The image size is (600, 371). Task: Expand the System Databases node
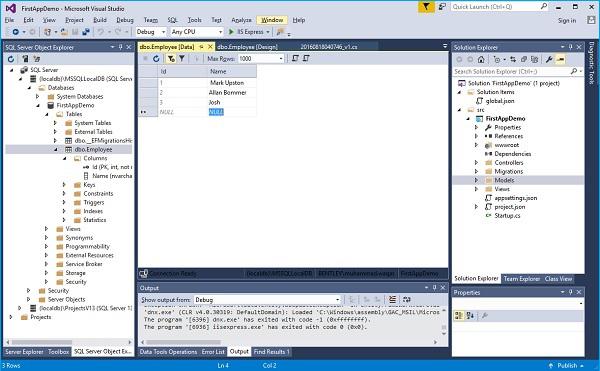pyautogui.click(x=38, y=96)
